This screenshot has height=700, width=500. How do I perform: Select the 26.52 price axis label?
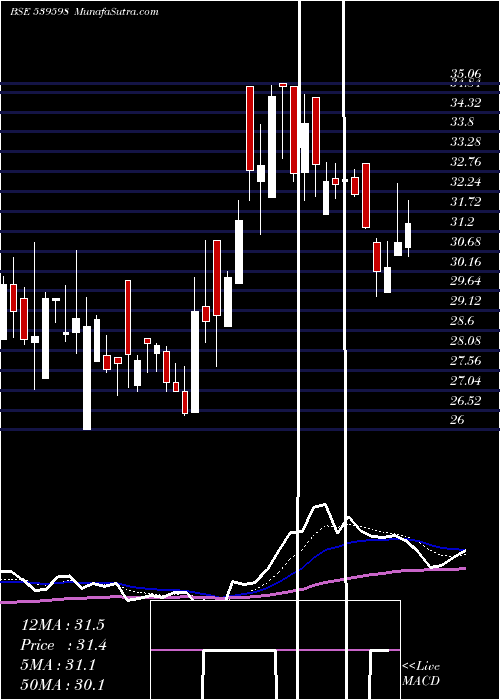tap(466, 400)
